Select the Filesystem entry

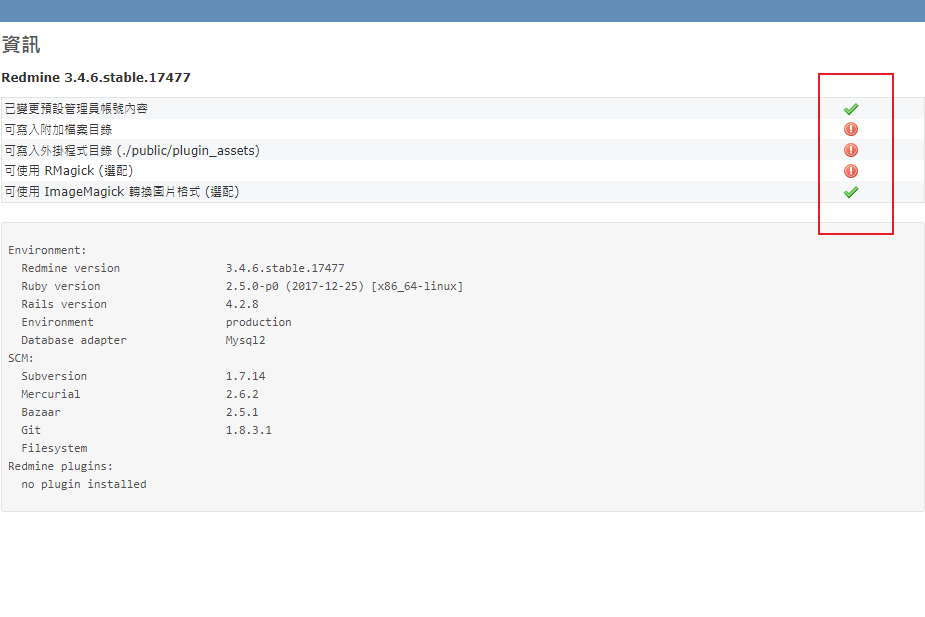(54, 448)
